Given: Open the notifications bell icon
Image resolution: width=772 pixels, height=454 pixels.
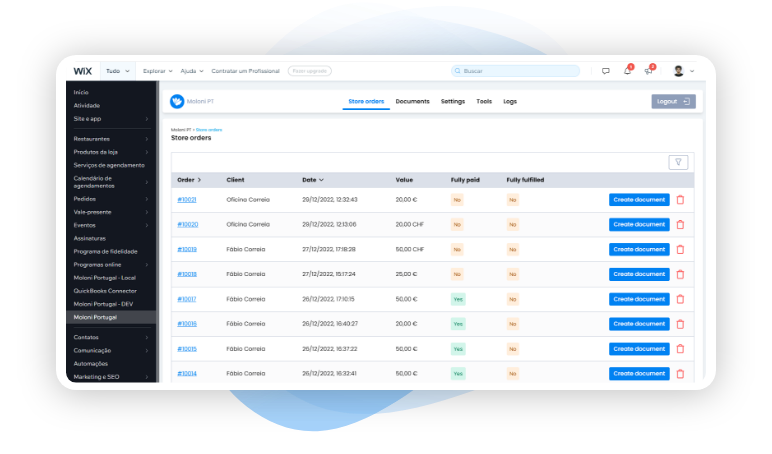Looking at the screenshot, I should [x=628, y=71].
